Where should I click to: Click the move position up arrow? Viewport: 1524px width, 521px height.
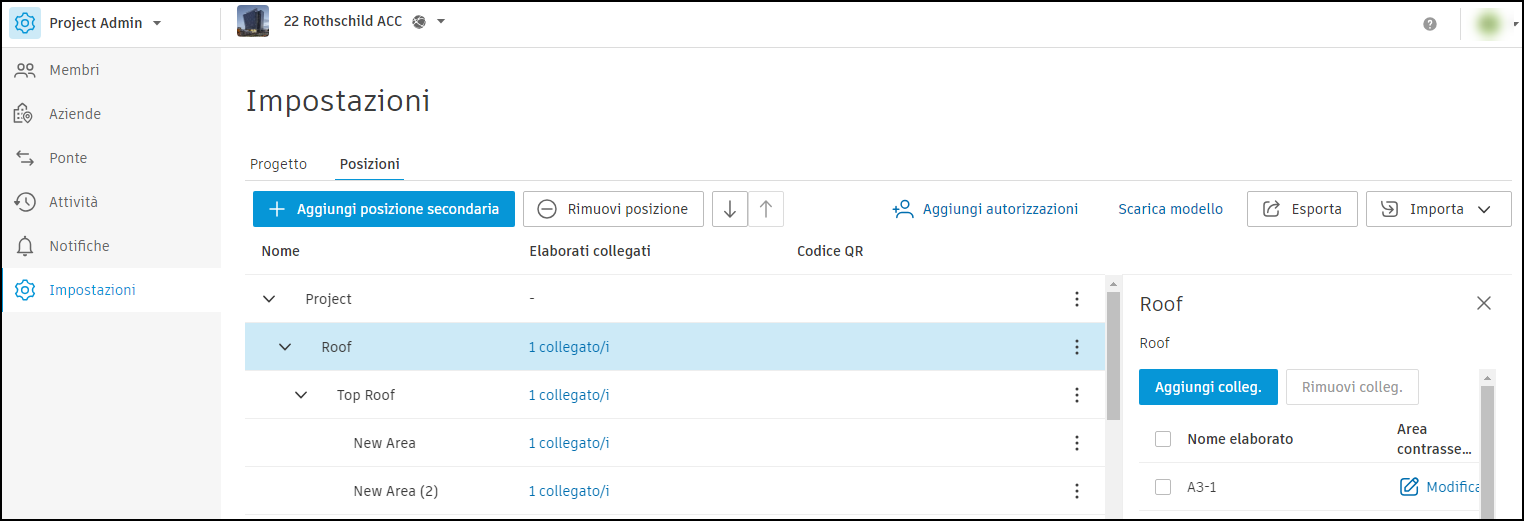(x=766, y=209)
